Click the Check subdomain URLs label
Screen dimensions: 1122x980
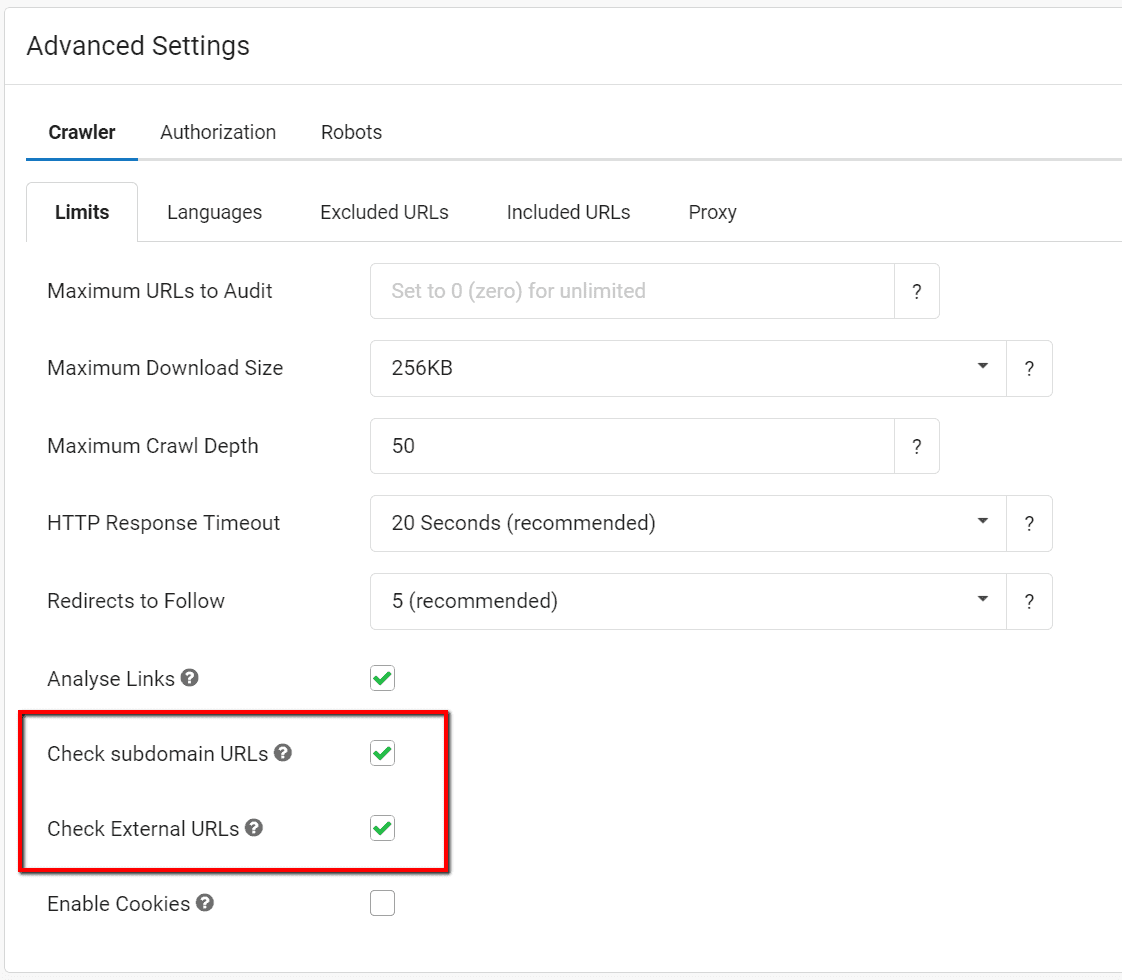[157, 754]
